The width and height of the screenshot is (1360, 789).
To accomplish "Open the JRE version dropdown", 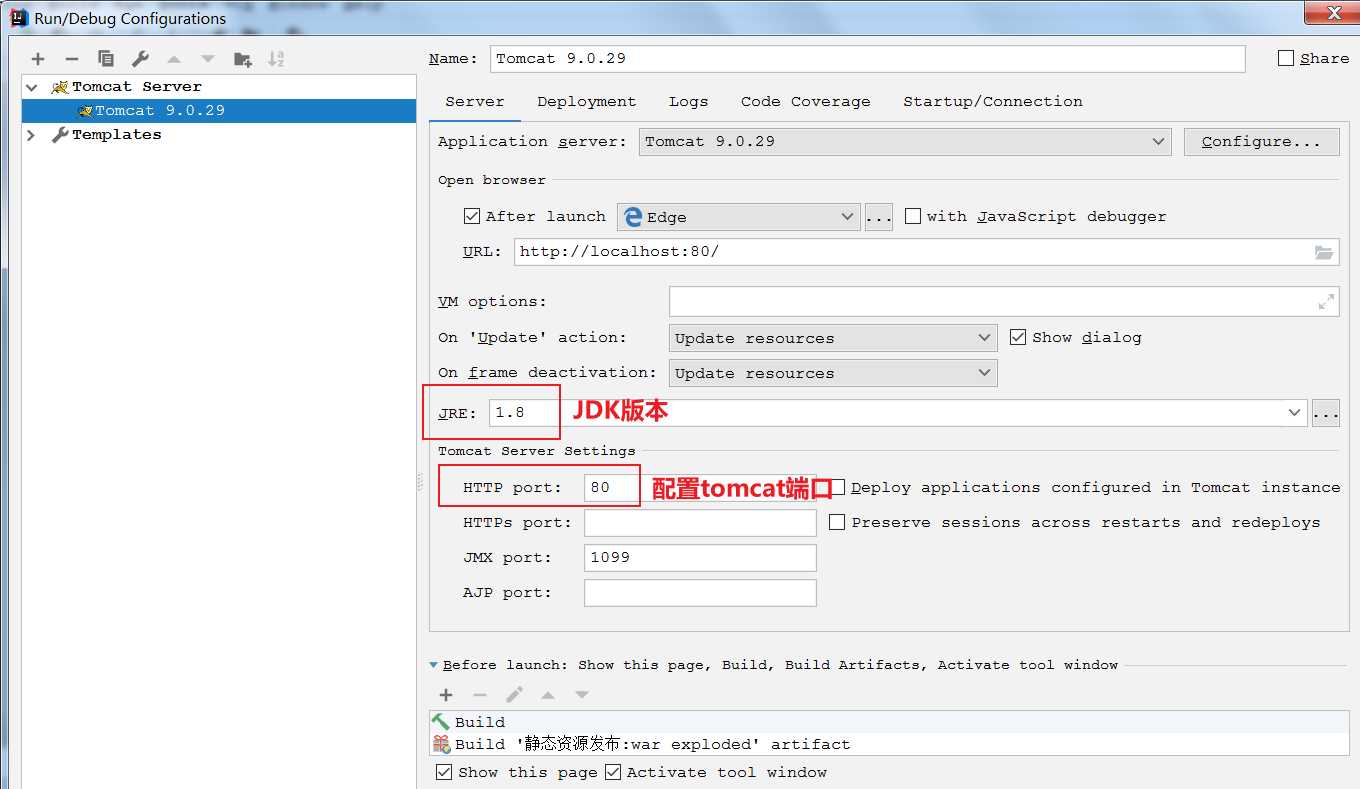I will 1296,412.
